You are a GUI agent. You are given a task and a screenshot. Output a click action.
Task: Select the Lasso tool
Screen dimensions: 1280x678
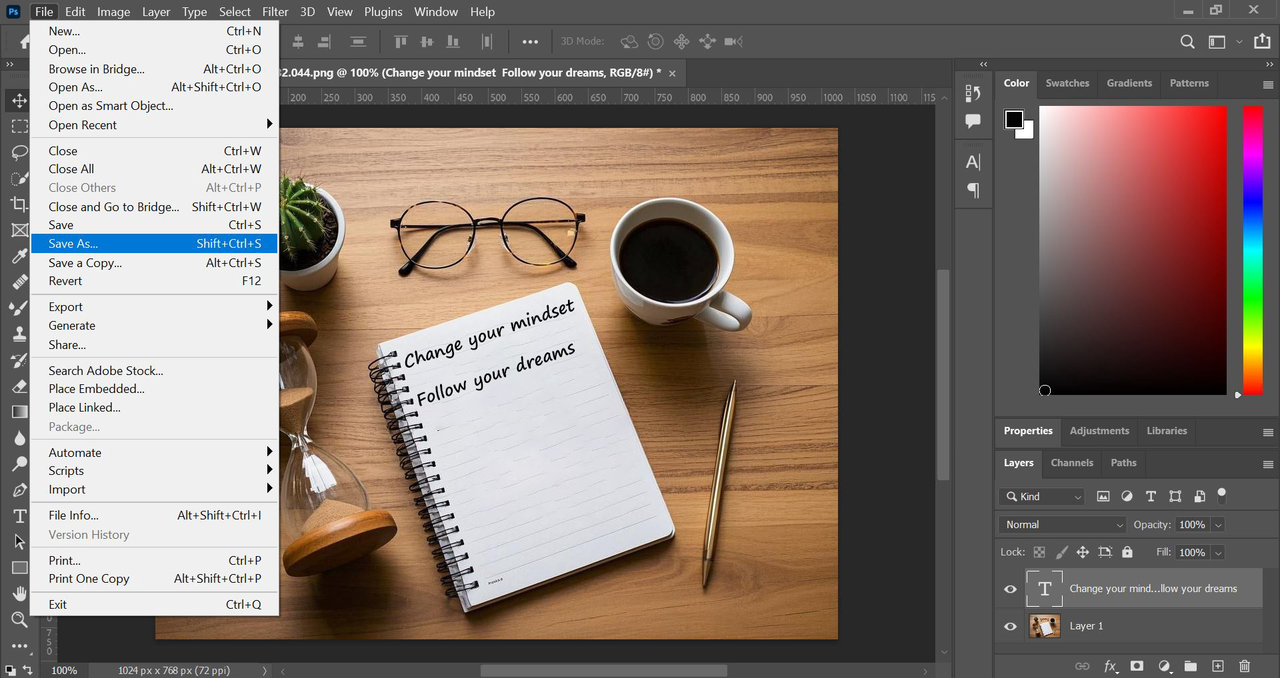(x=19, y=153)
